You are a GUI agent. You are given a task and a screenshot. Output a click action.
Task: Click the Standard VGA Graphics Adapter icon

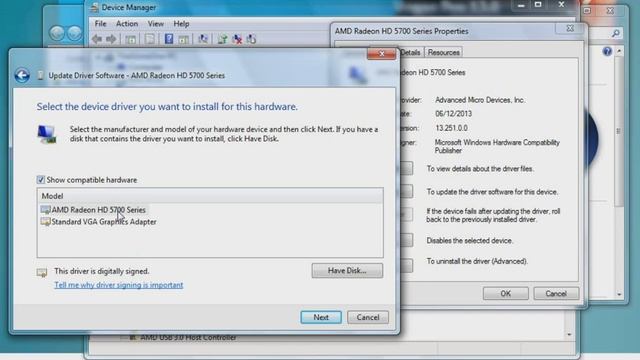(45, 222)
